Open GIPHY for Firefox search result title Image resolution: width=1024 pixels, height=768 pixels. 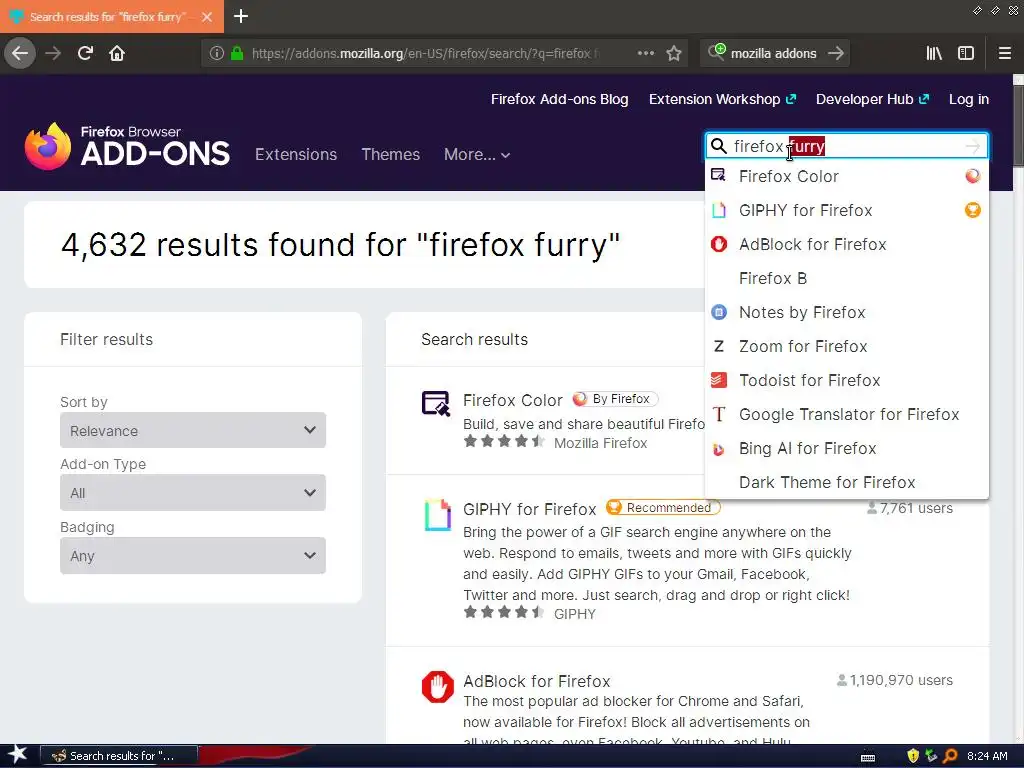pyautogui.click(x=530, y=509)
